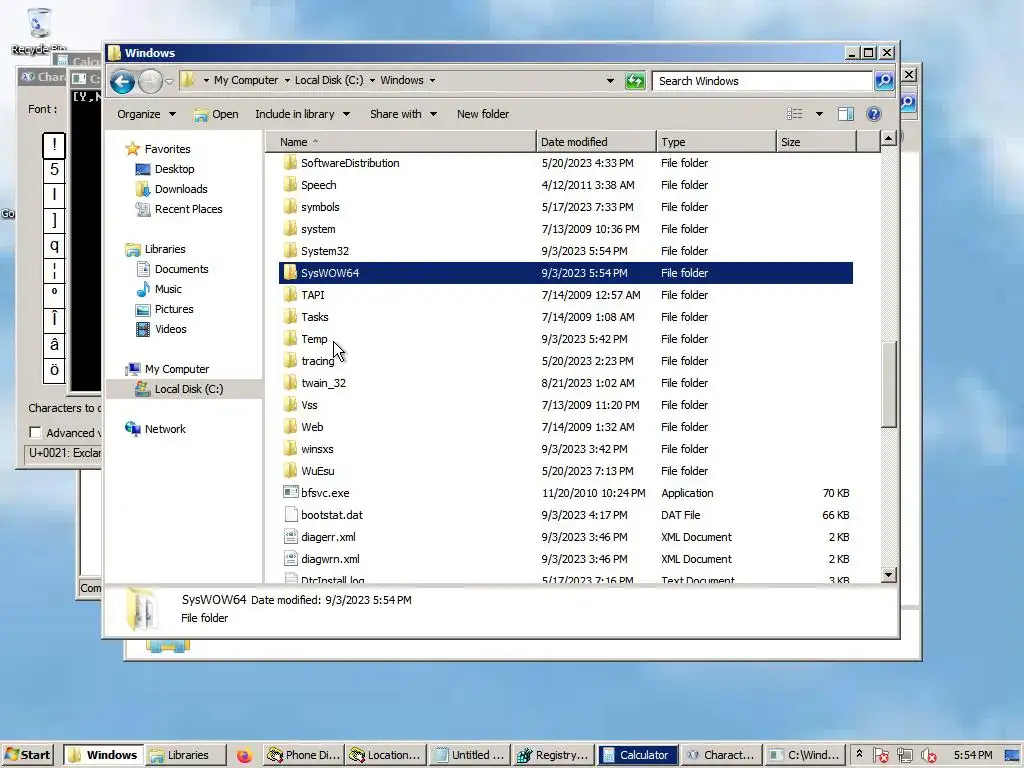The height and width of the screenshot is (768, 1024).
Task: Select the SoftwareDistribution folder icon
Action: [291, 163]
